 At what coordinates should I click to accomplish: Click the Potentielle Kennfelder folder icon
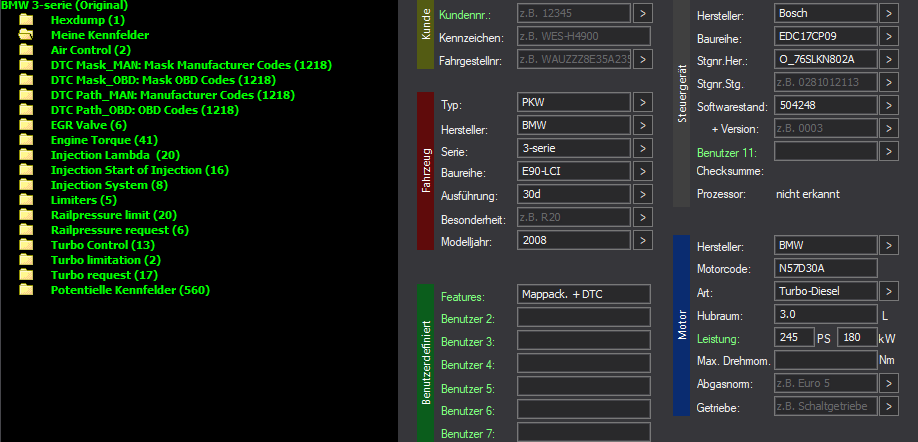point(26,290)
